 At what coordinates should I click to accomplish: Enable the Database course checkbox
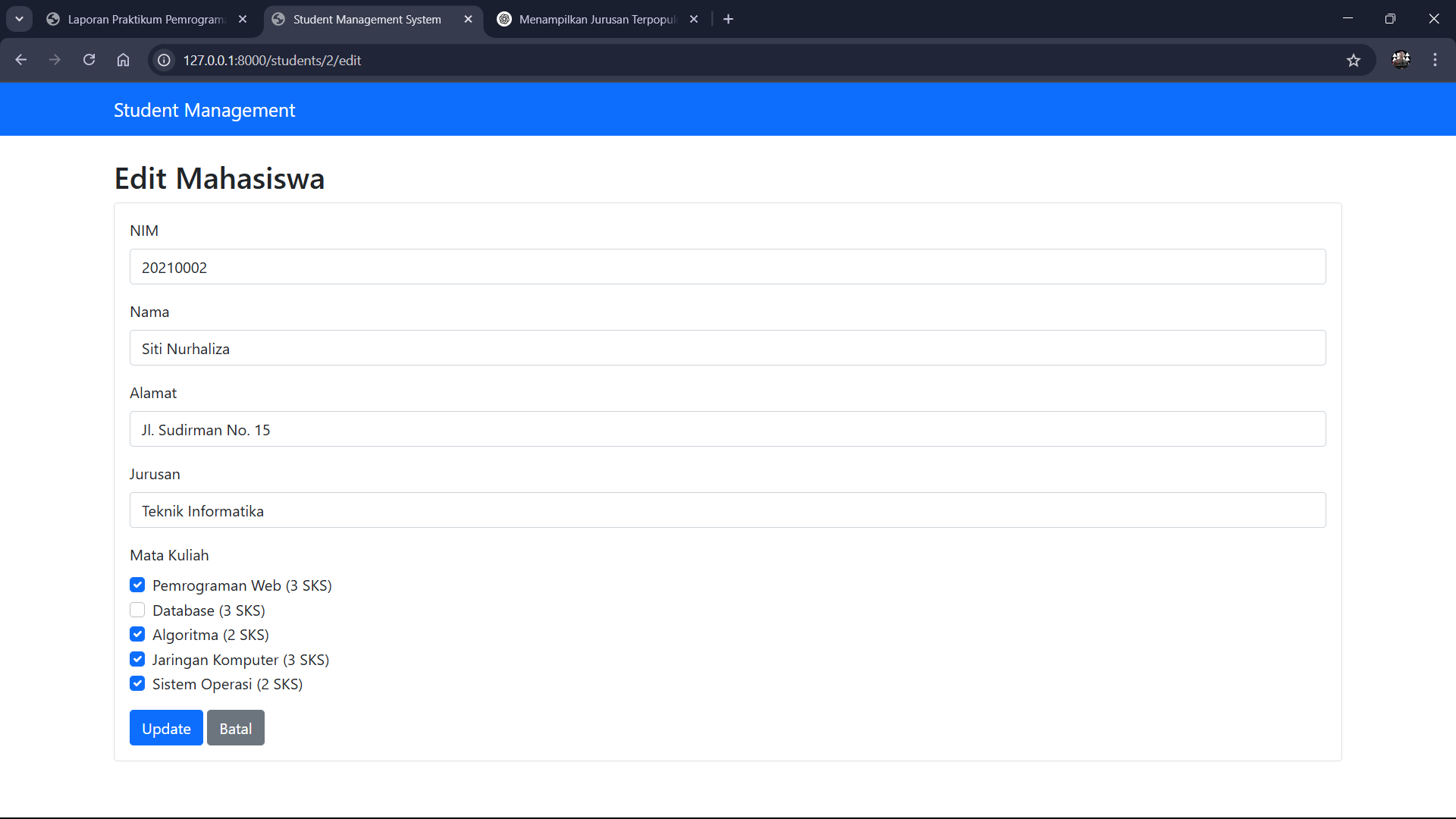(x=137, y=610)
